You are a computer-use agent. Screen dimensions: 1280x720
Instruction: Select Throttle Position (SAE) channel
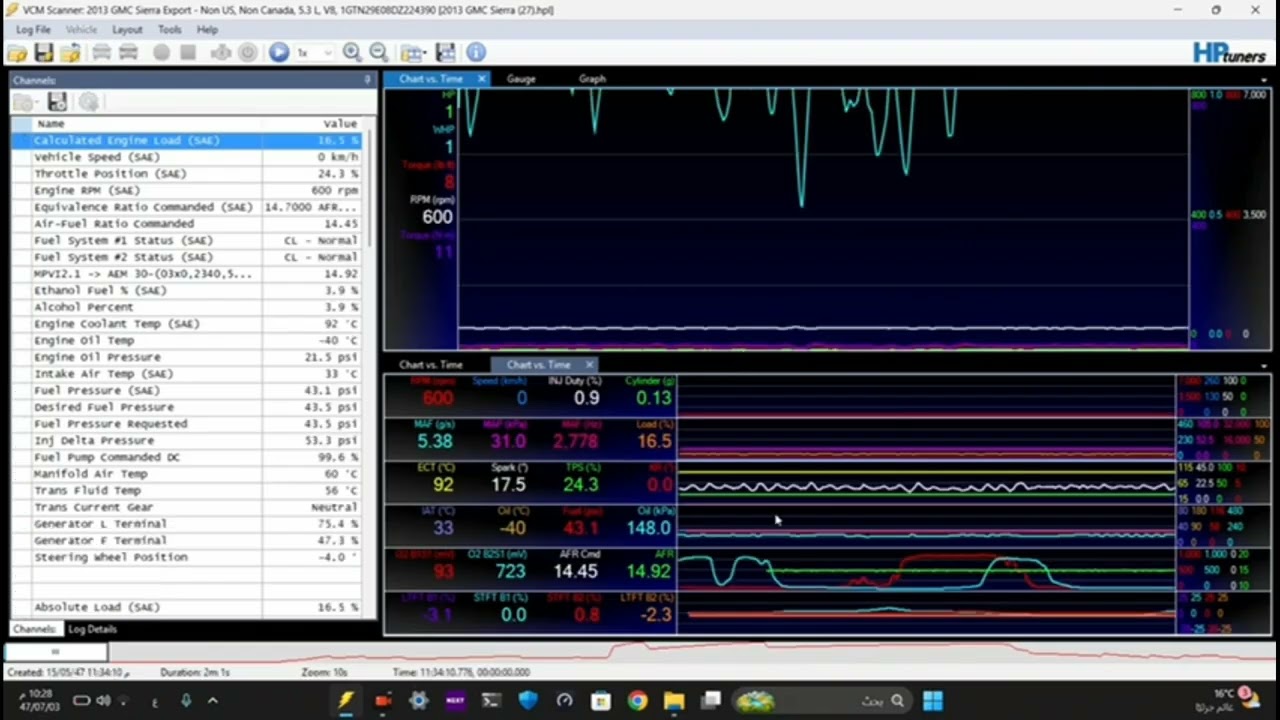click(186, 174)
